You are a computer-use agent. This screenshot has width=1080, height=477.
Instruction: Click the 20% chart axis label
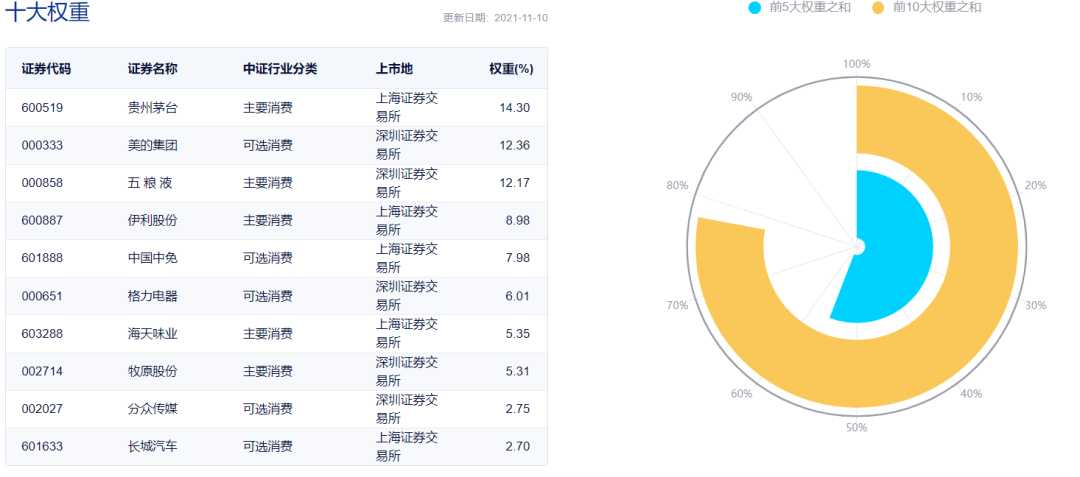tap(1036, 185)
